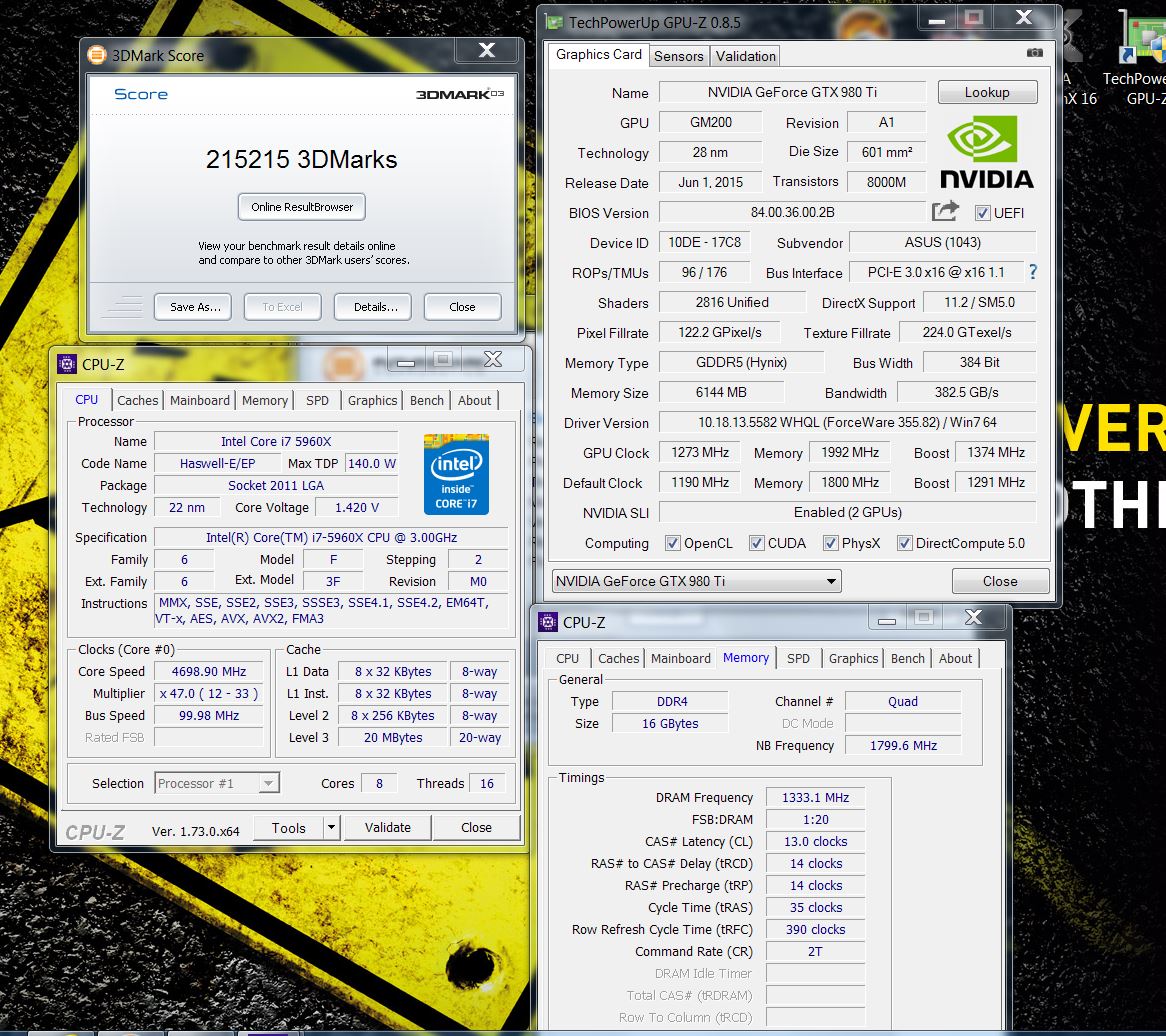Toggle the OpenCL checkbox
The image size is (1166, 1036).
(x=673, y=543)
